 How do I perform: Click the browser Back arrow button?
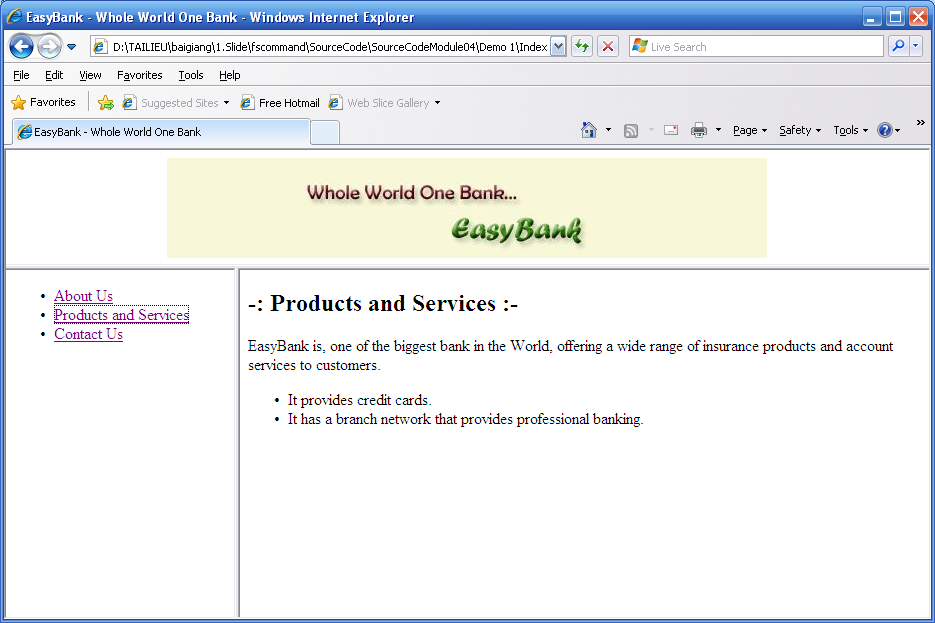click(x=22, y=46)
